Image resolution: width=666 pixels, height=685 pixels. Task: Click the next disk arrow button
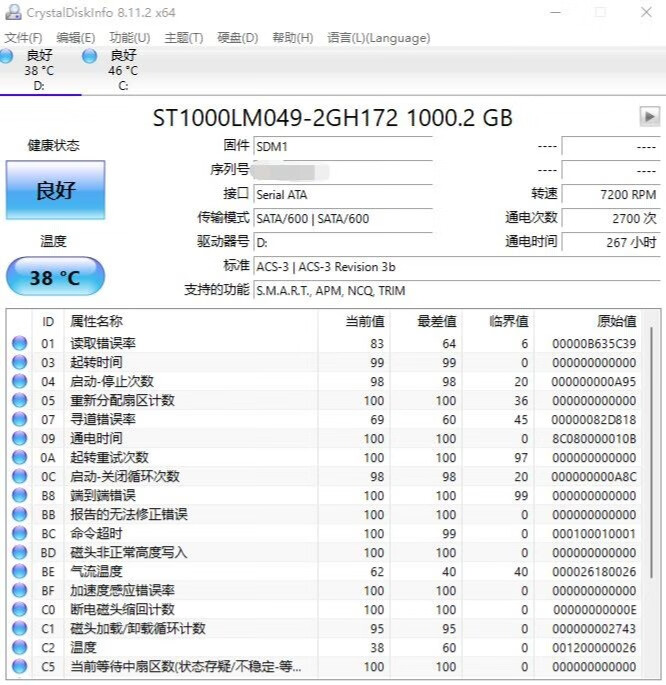pyautogui.click(x=649, y=117)
